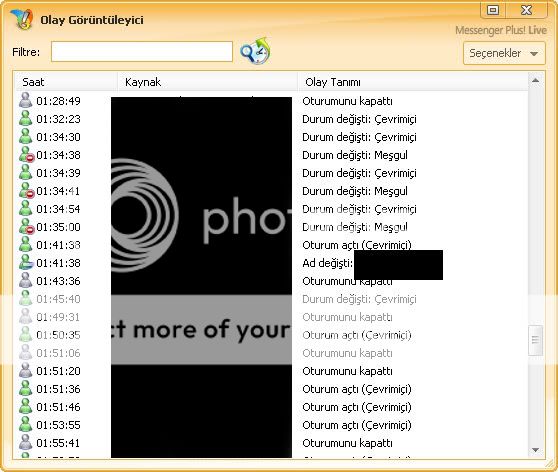Click the offline user icon at 01:43:36

pyautogui.click(x=25, y=280)
